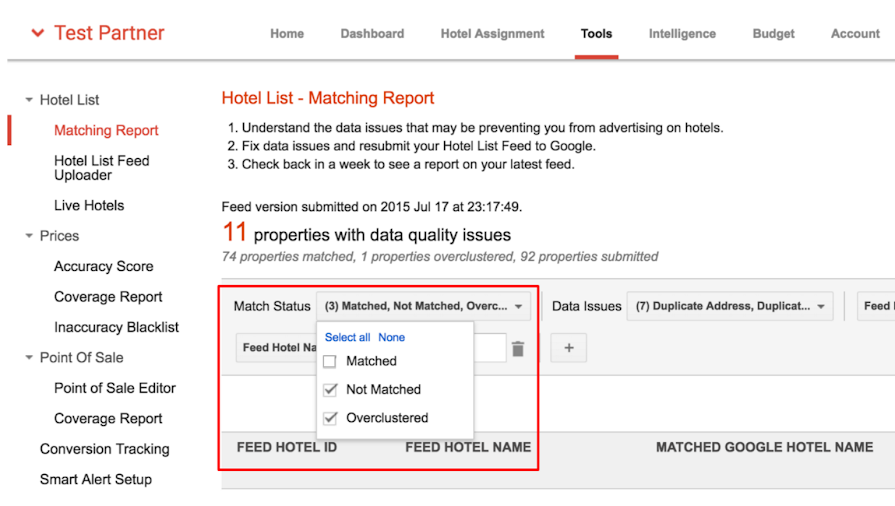Image resolution: width=895 pixels, height=506 pixels.
Task: Add a new filter with plus button
Action: point(569,348)
